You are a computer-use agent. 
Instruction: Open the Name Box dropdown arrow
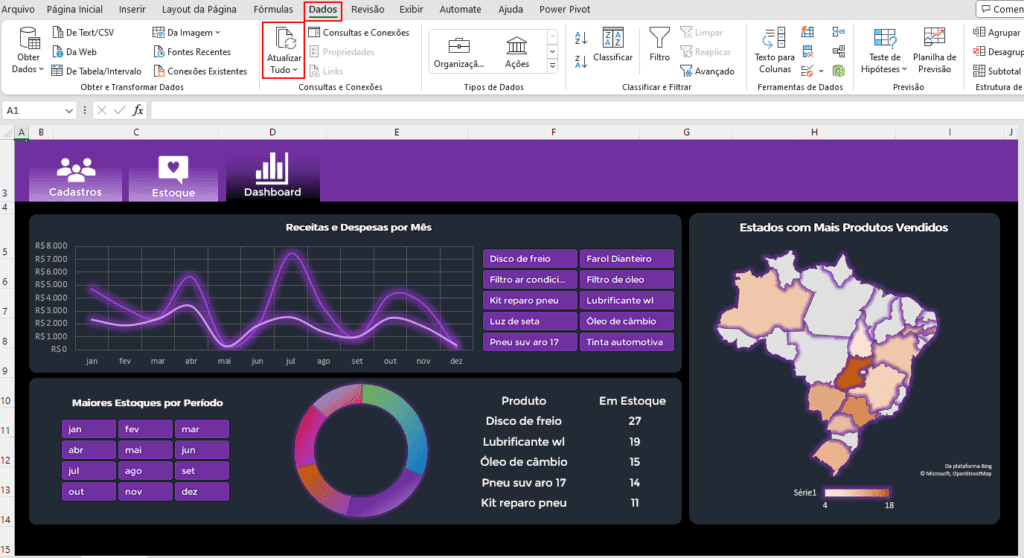69,111
